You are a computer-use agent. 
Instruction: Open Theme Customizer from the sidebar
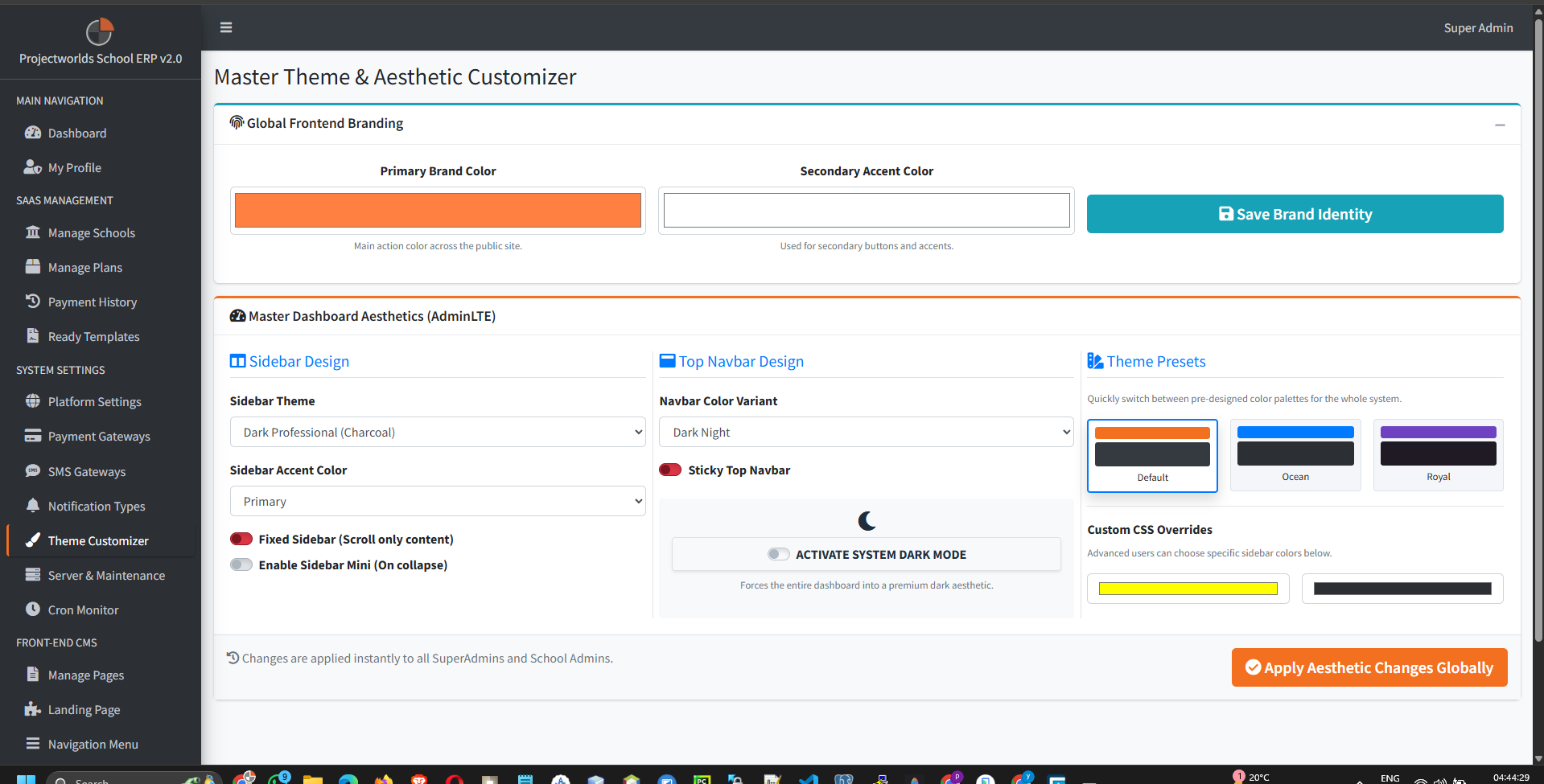click(x=97, y=540)
